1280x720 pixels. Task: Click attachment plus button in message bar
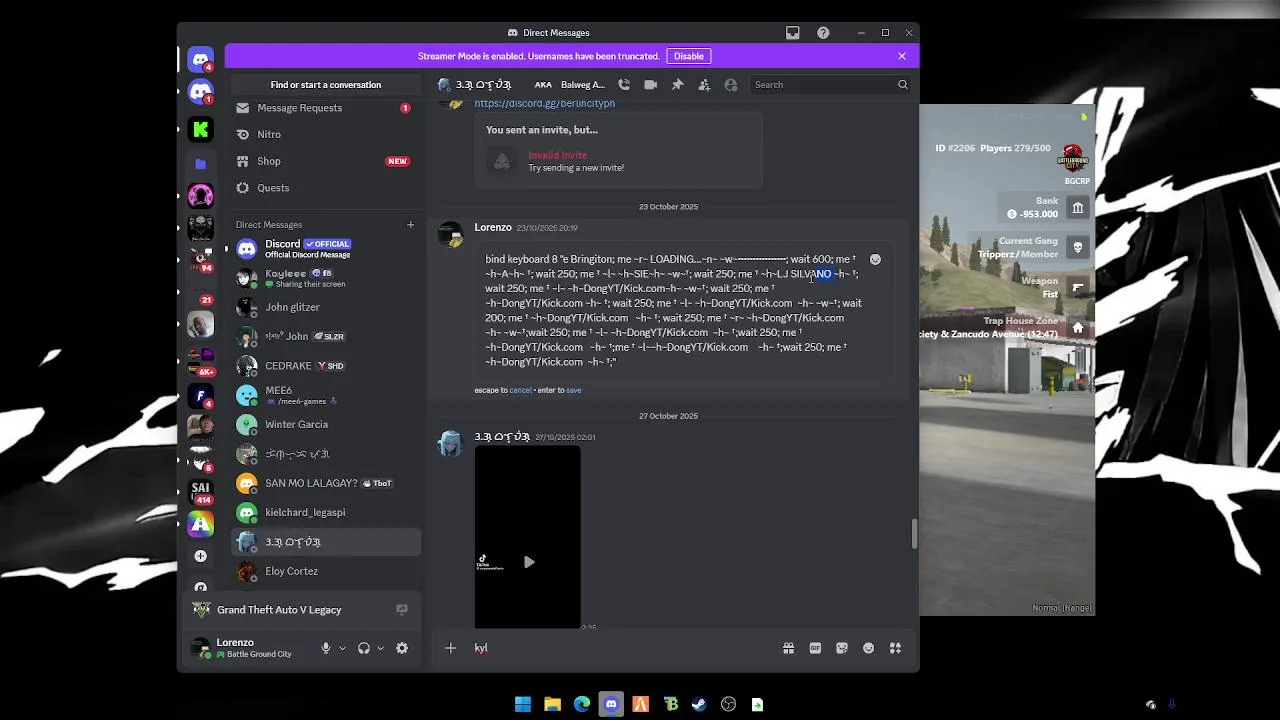tap(450, 648)
